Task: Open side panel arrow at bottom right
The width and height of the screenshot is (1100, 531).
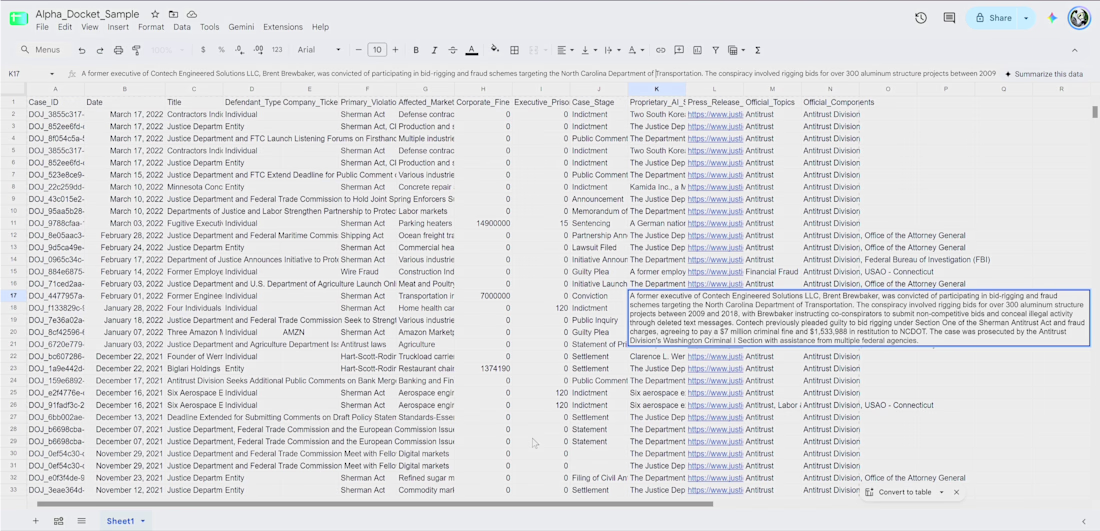Action: pyautogui.click(x=1084, y=520)
